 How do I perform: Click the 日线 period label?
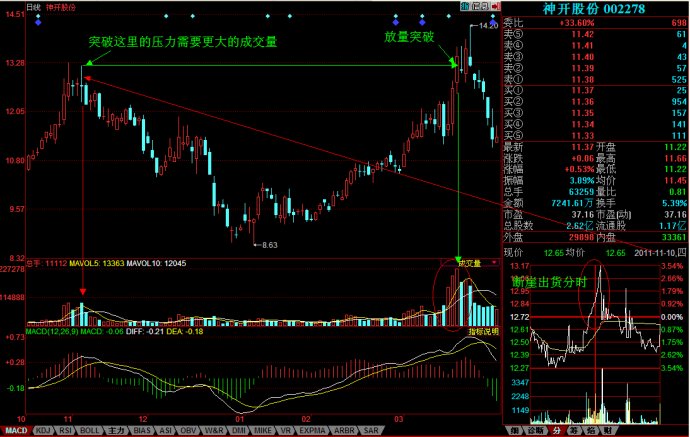pyautogui.click(x=30, y=8)
